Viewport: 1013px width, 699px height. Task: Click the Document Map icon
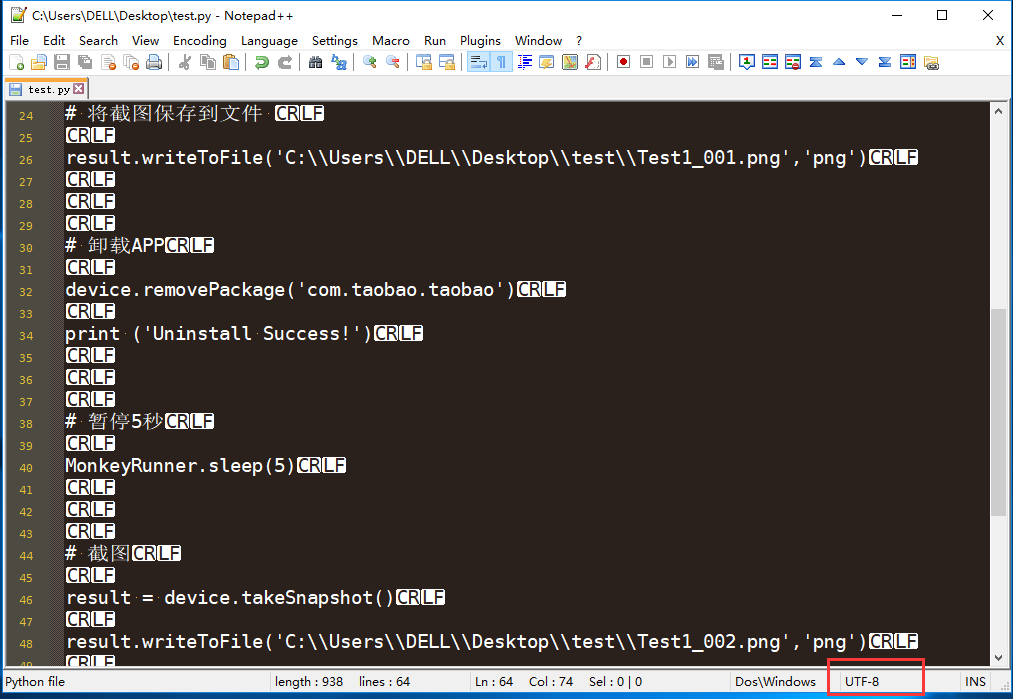570,63
